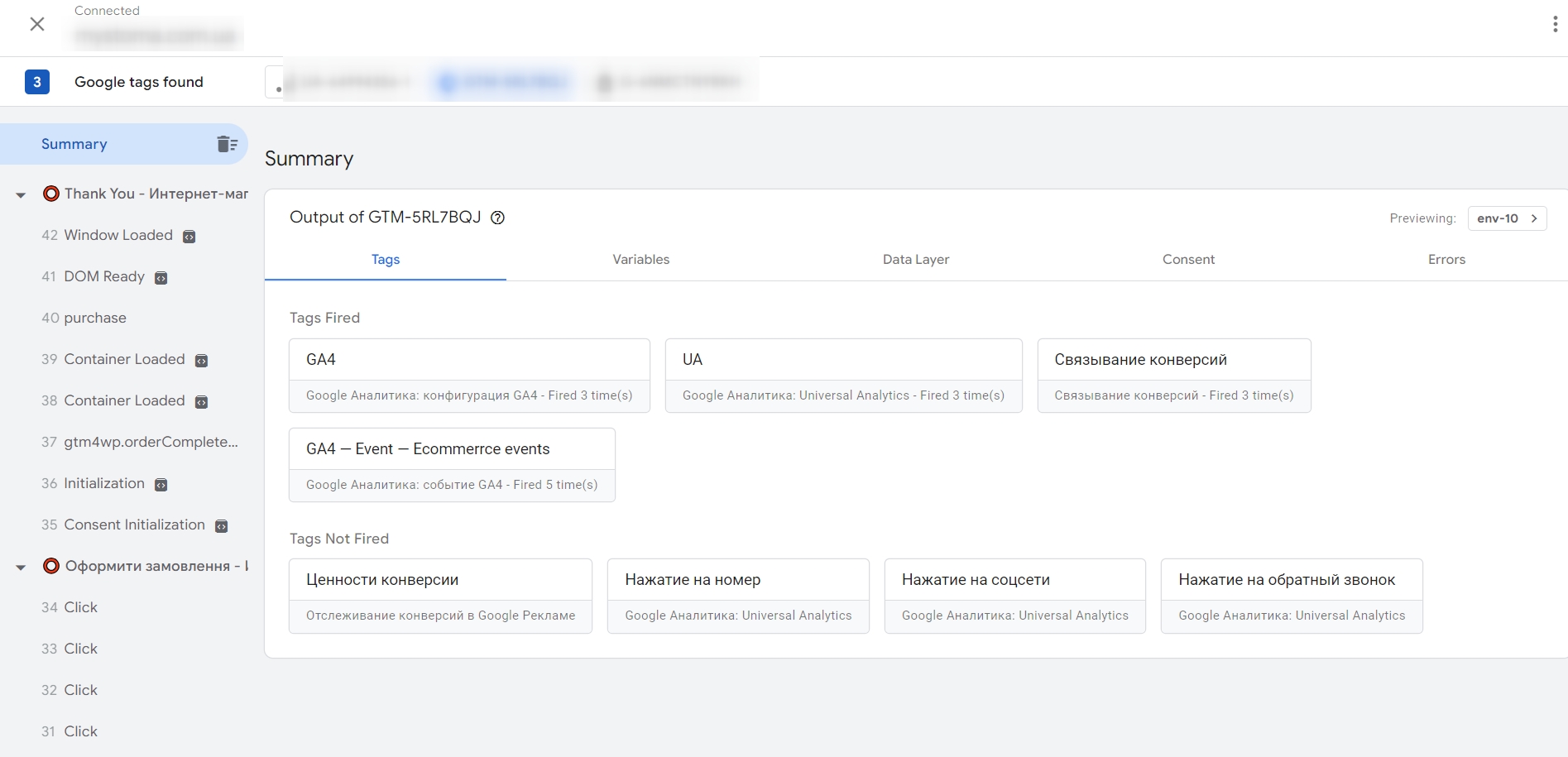The width and height of the screenshot is (1568, 757).
Task: Close the Tag Assistant debug session
Action: (x=37, y=24)
